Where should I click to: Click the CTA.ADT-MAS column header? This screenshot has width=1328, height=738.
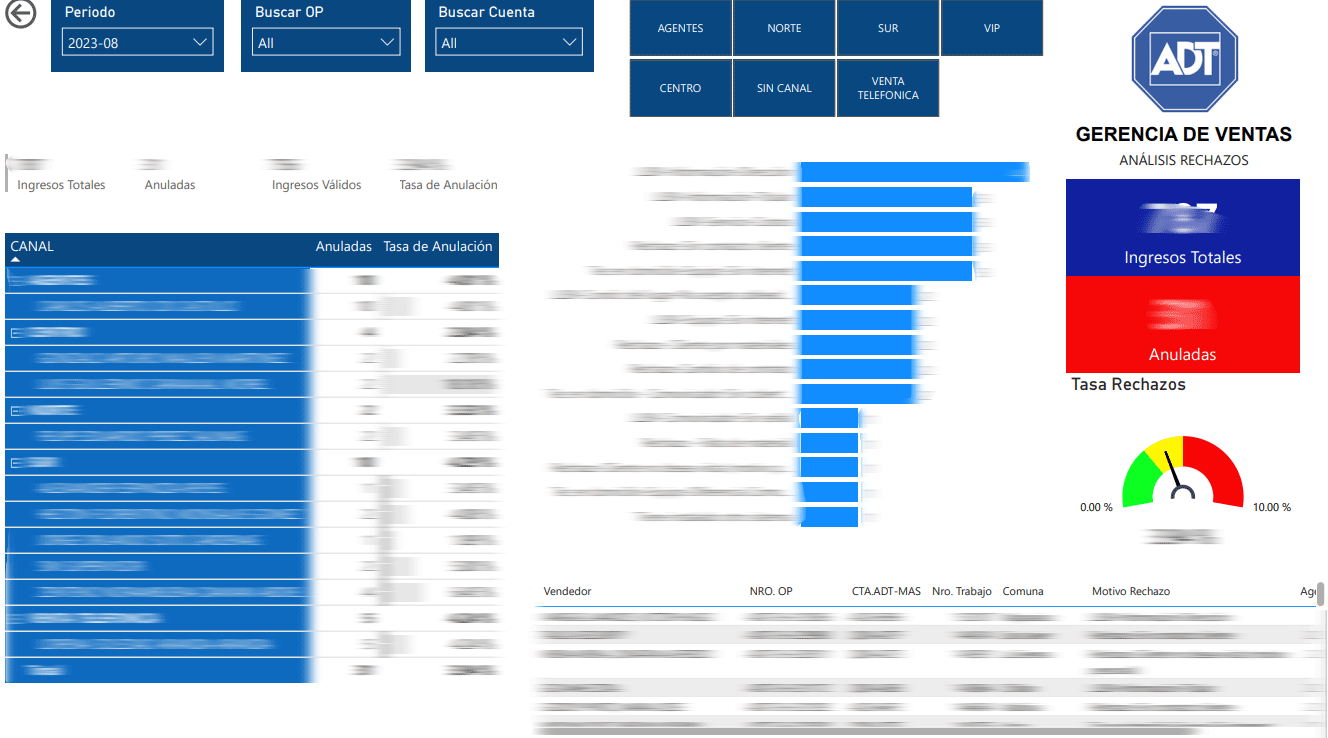pos(886,591)
